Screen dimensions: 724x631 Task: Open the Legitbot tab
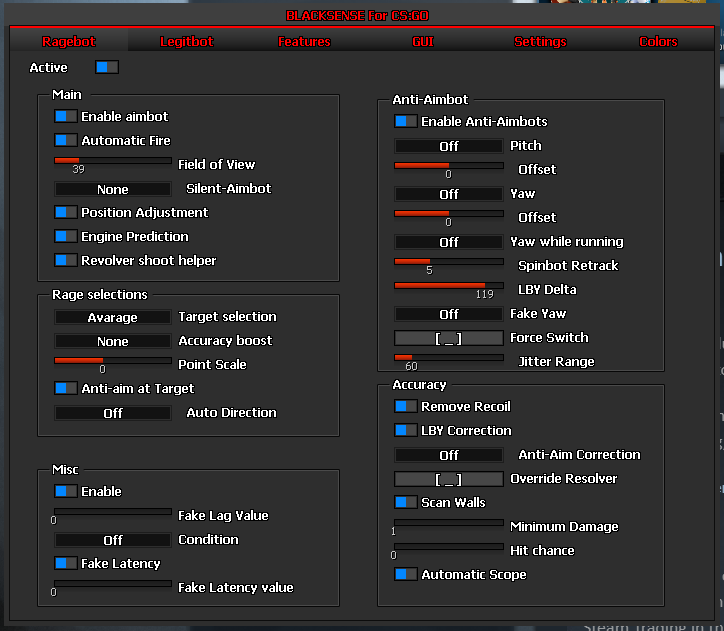(x=187, y=42)
